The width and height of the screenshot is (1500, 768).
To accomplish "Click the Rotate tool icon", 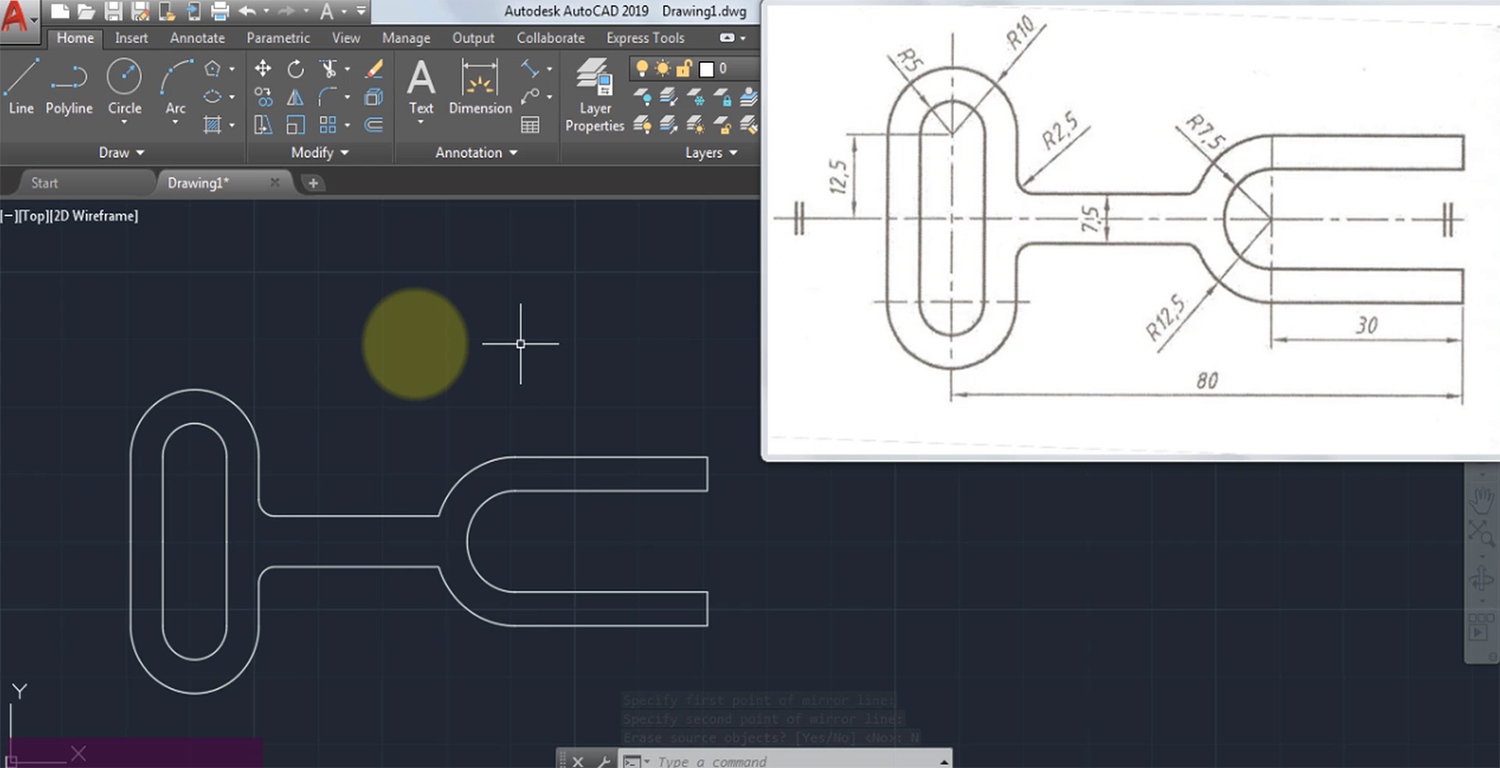I will (x=296, y=68).
